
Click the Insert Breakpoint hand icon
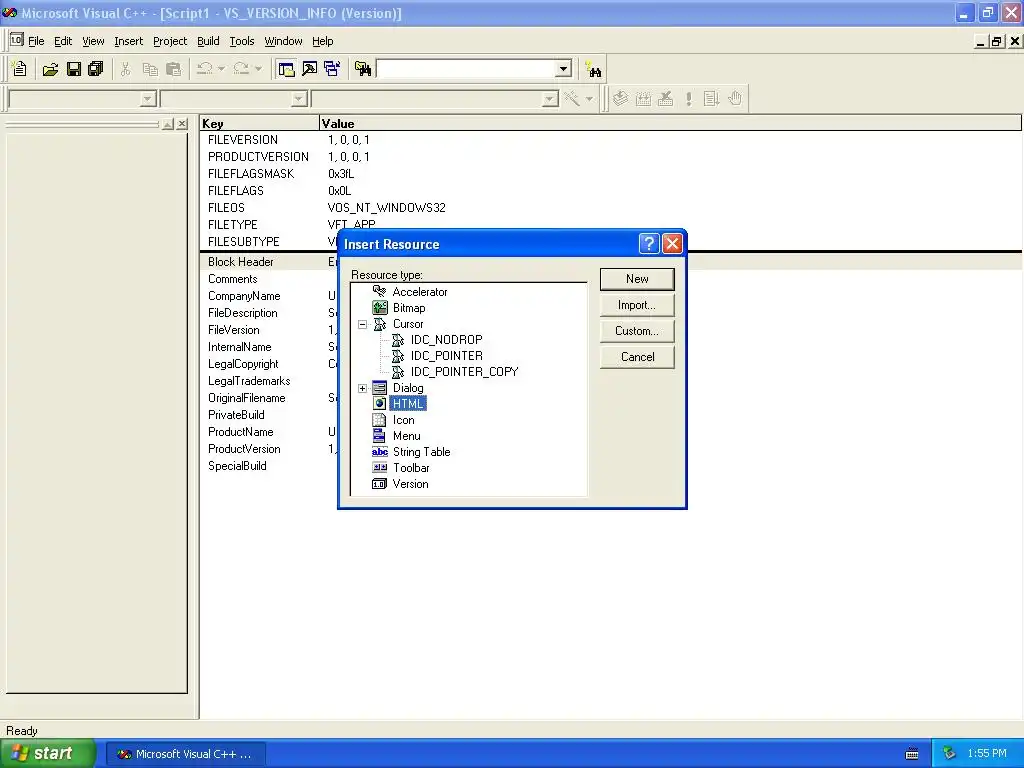click(735, 99)
